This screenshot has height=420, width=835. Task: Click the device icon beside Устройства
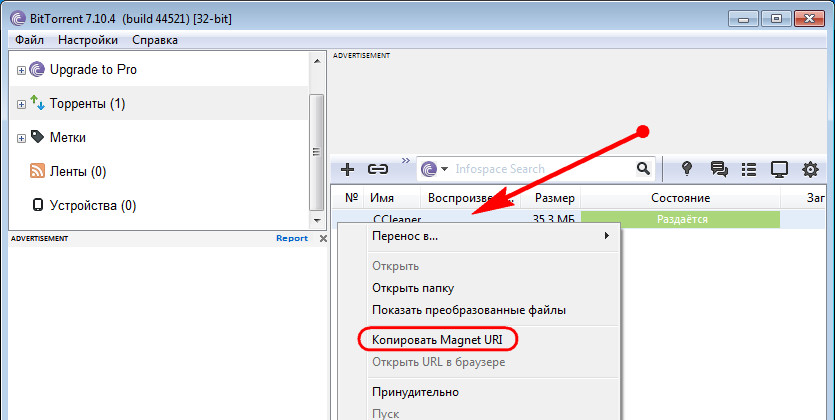pos(37,205)
